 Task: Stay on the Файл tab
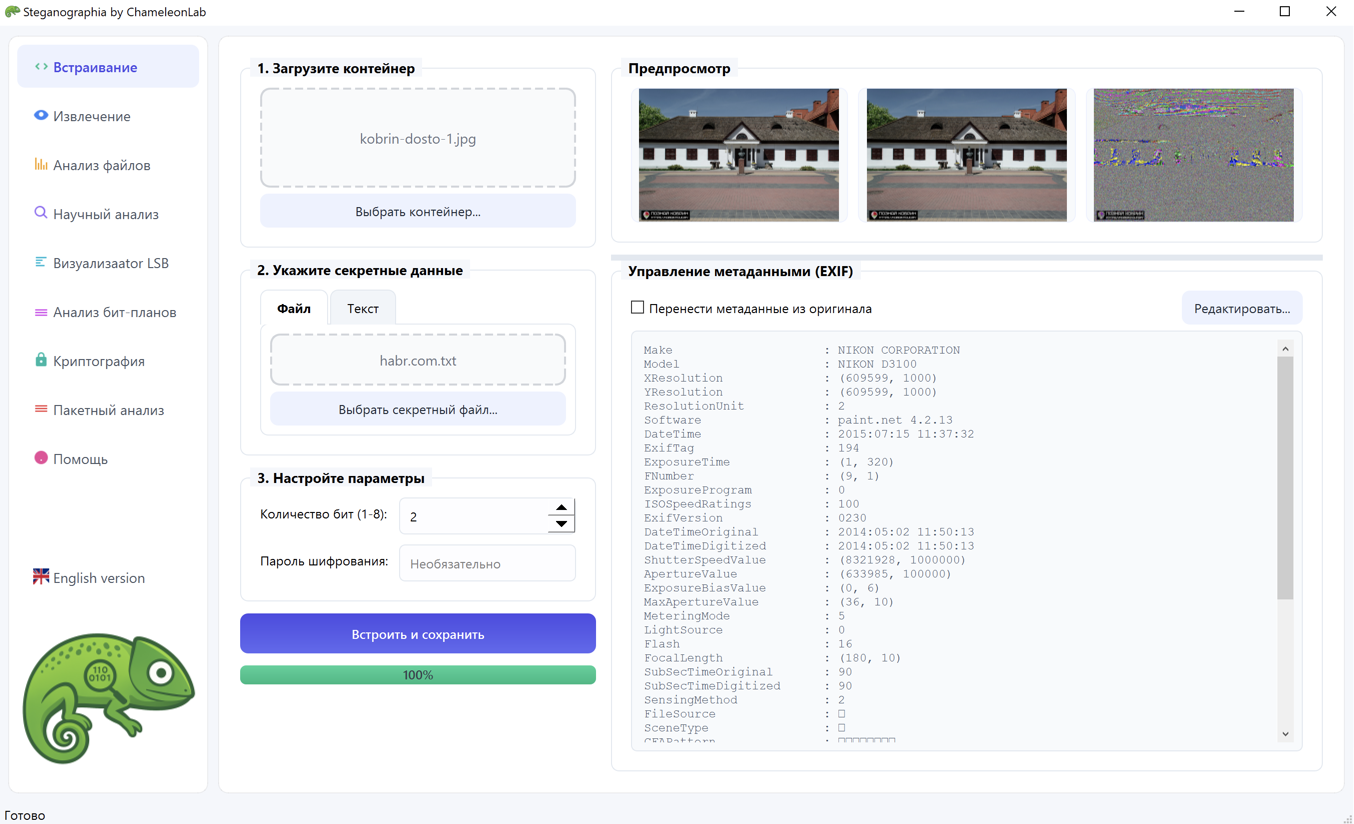293,307
